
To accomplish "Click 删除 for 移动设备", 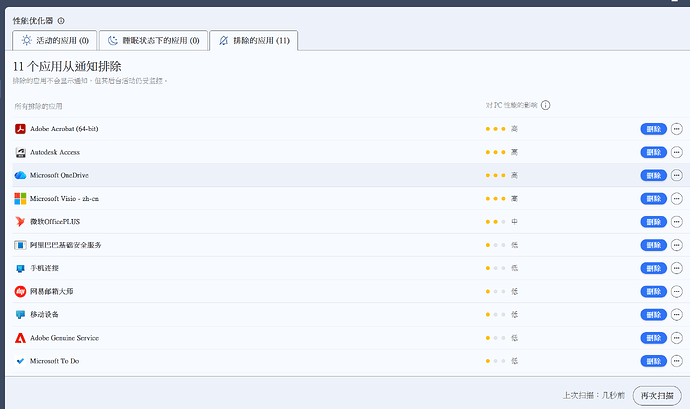I will coord(653,315).
